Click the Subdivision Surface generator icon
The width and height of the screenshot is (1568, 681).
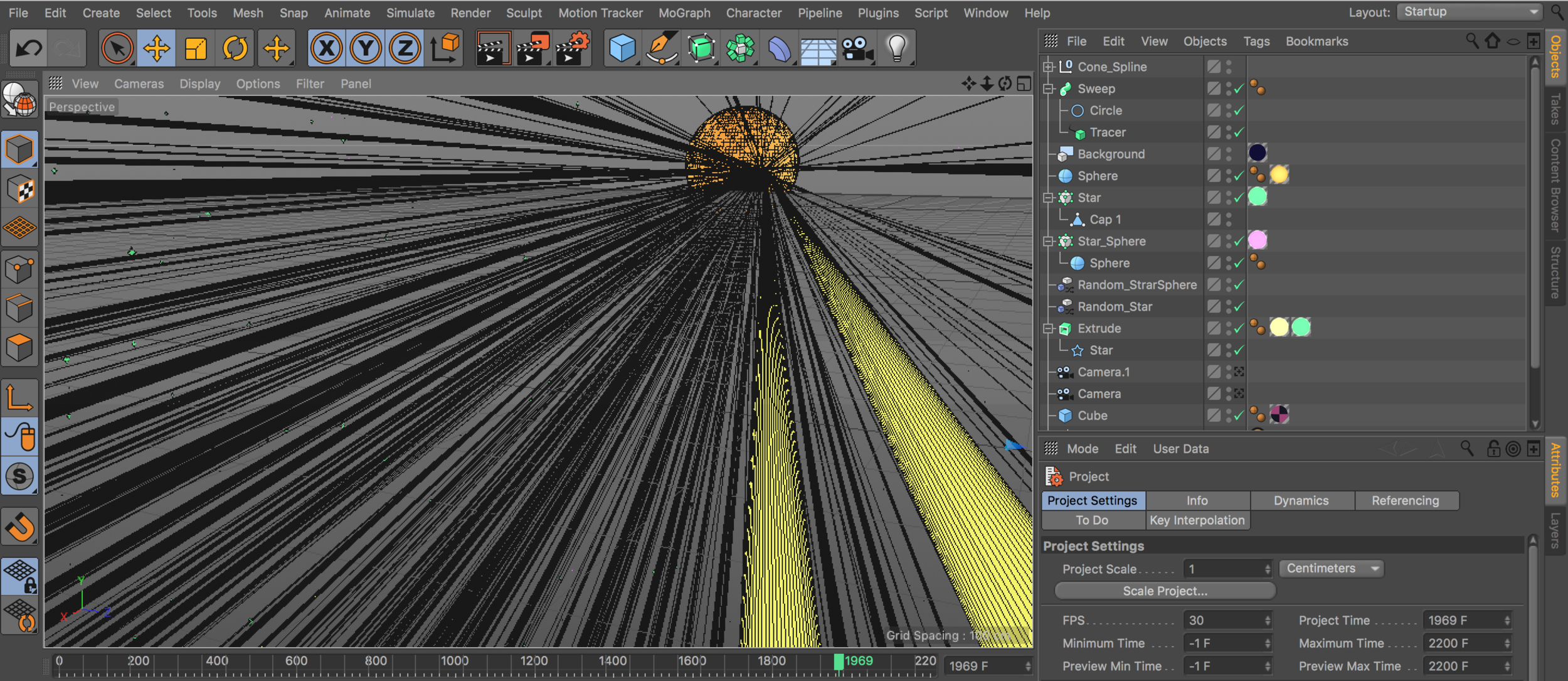(701, 48)
